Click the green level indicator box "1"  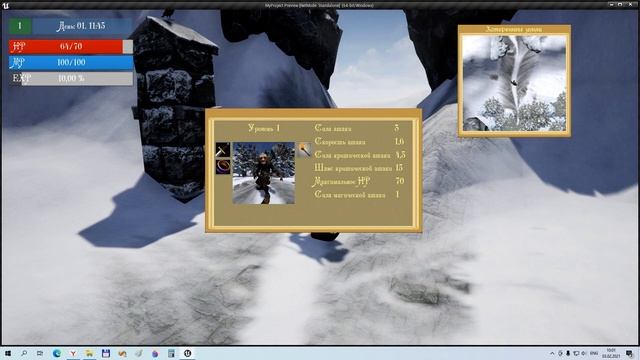20,26
